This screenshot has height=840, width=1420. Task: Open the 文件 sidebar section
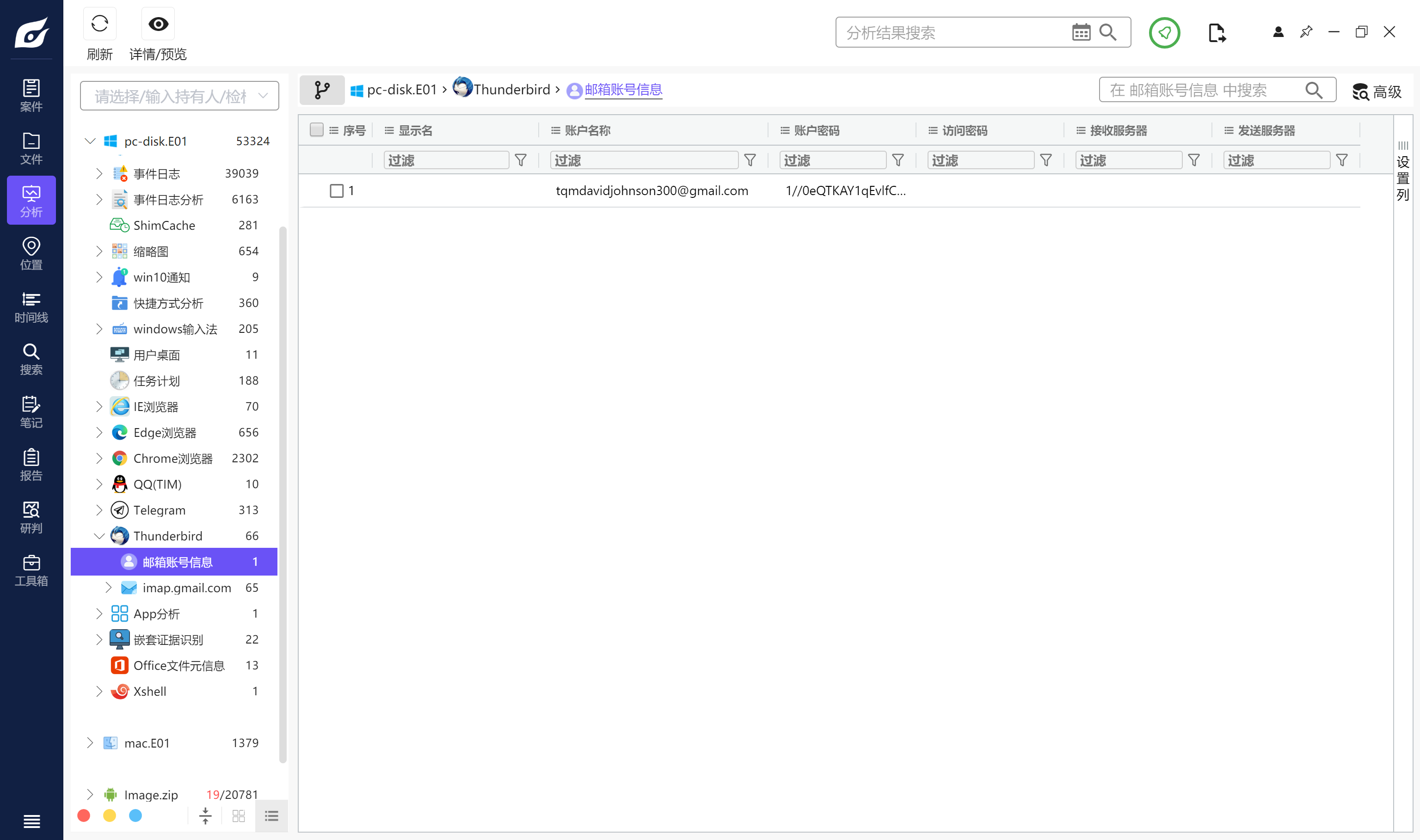click(x=31, y=148)
